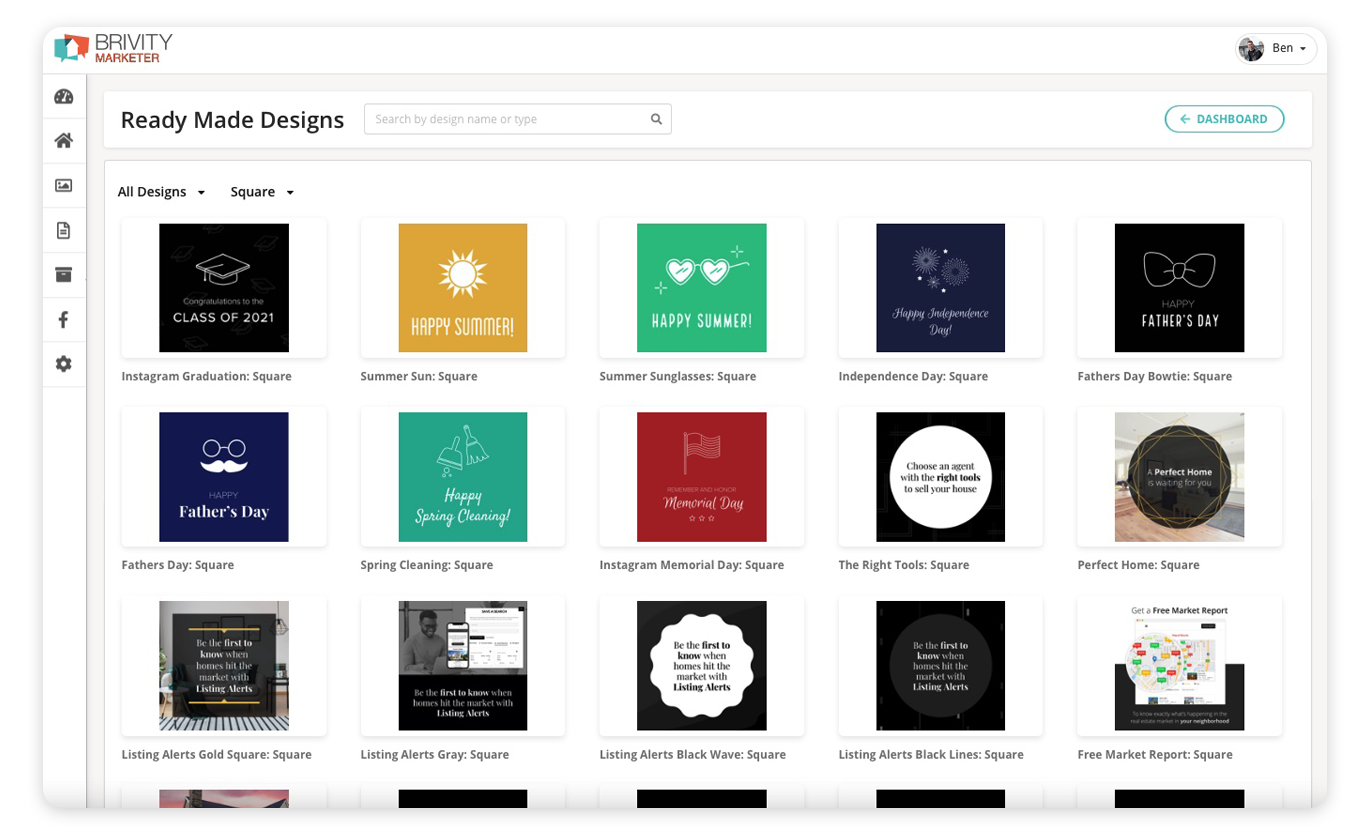Open the Perfect Home design thumbnail
Screen dimensions: 1370x834
click(1179, 477)
